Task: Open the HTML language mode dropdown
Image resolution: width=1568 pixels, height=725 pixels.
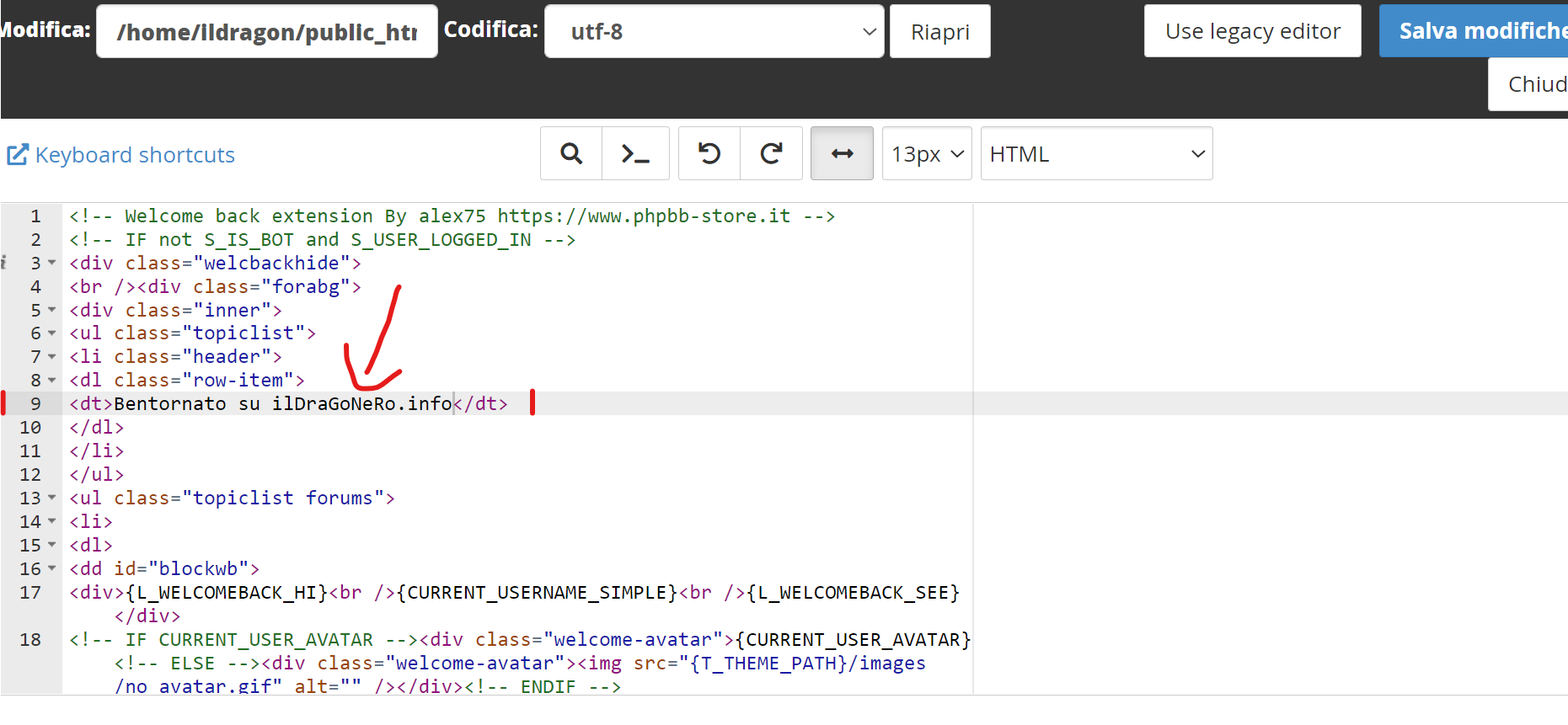Action: click(x=1096, y=153)
